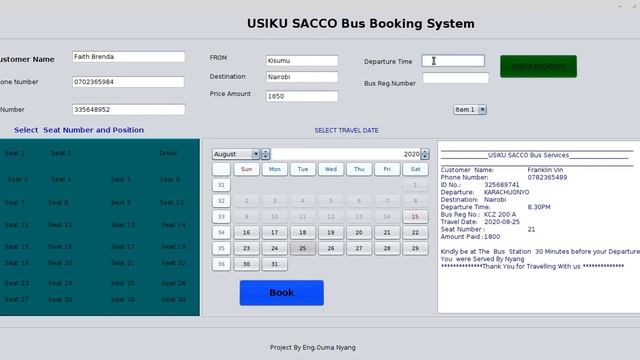The height and width of the screenshot is (360, 640).
Task: Click the receipt's Franklin Vin customer name
Action: click(545, 170)
